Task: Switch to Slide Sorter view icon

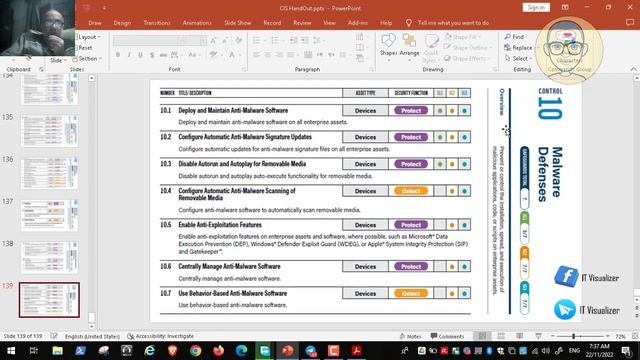Action: pyautogui.click(x=501, y=336)
